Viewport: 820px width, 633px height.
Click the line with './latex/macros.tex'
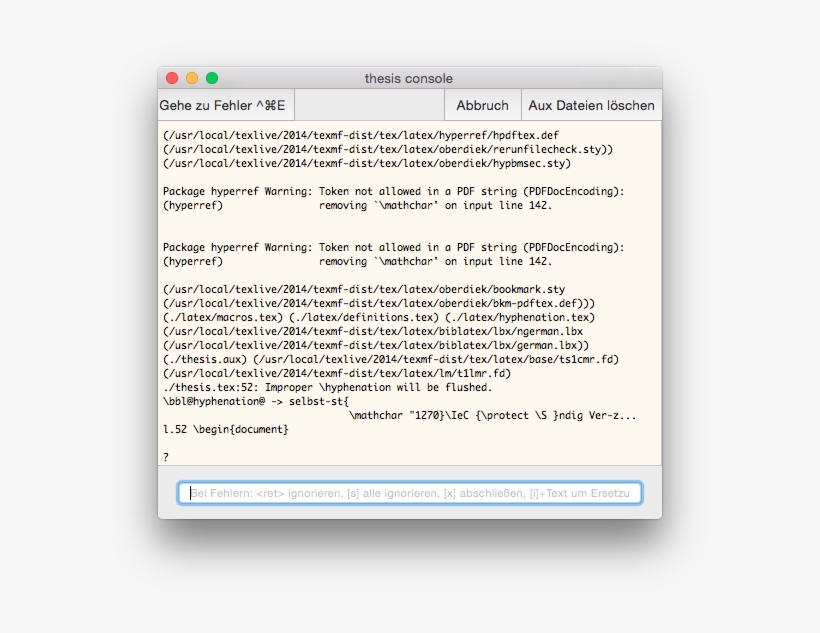[379, 318]
